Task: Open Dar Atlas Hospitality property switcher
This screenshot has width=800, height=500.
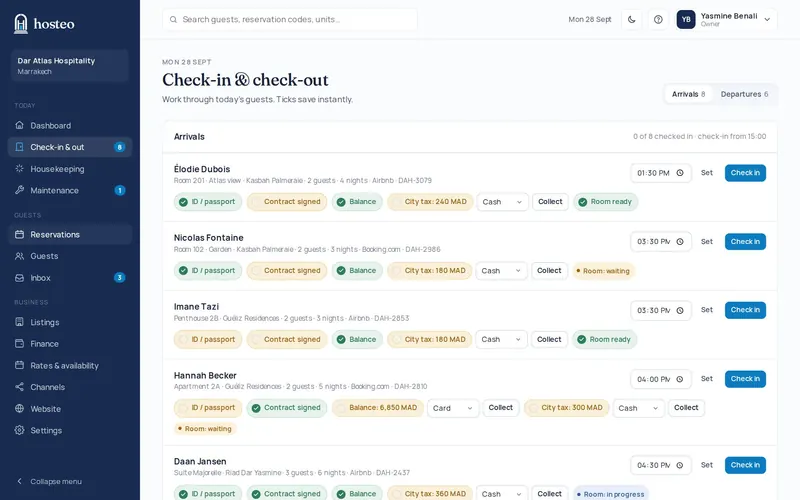Action: pos(70,65)
